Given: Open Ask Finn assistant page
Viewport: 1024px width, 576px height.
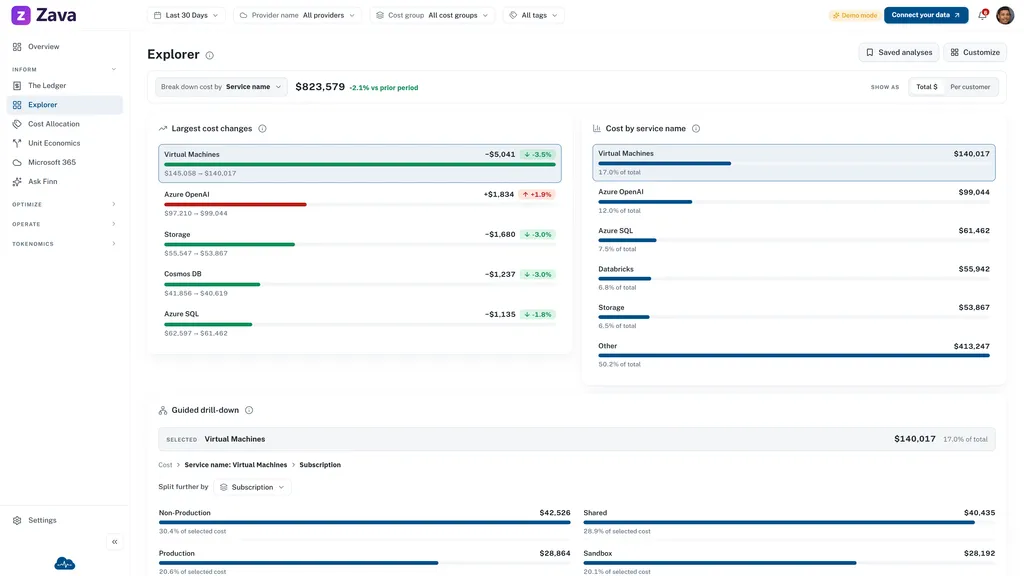Looking at the screenshot, I should 65,182.
